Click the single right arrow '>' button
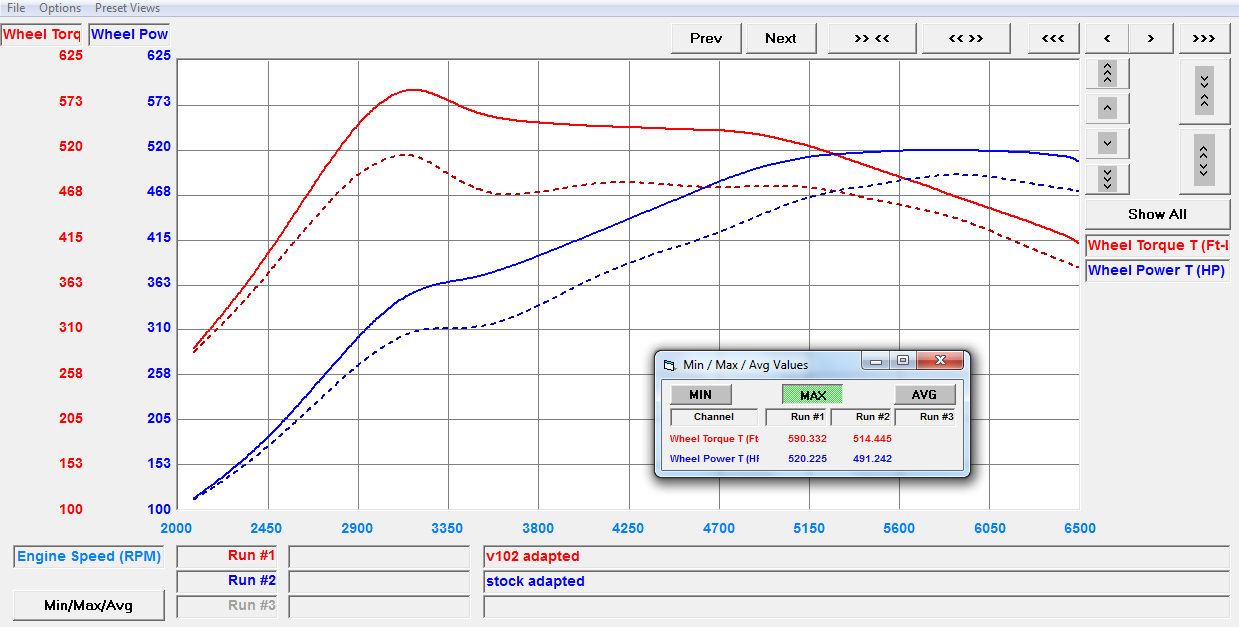The height and width of the screenshot is (627, 1239). [x=1151, y=38]
